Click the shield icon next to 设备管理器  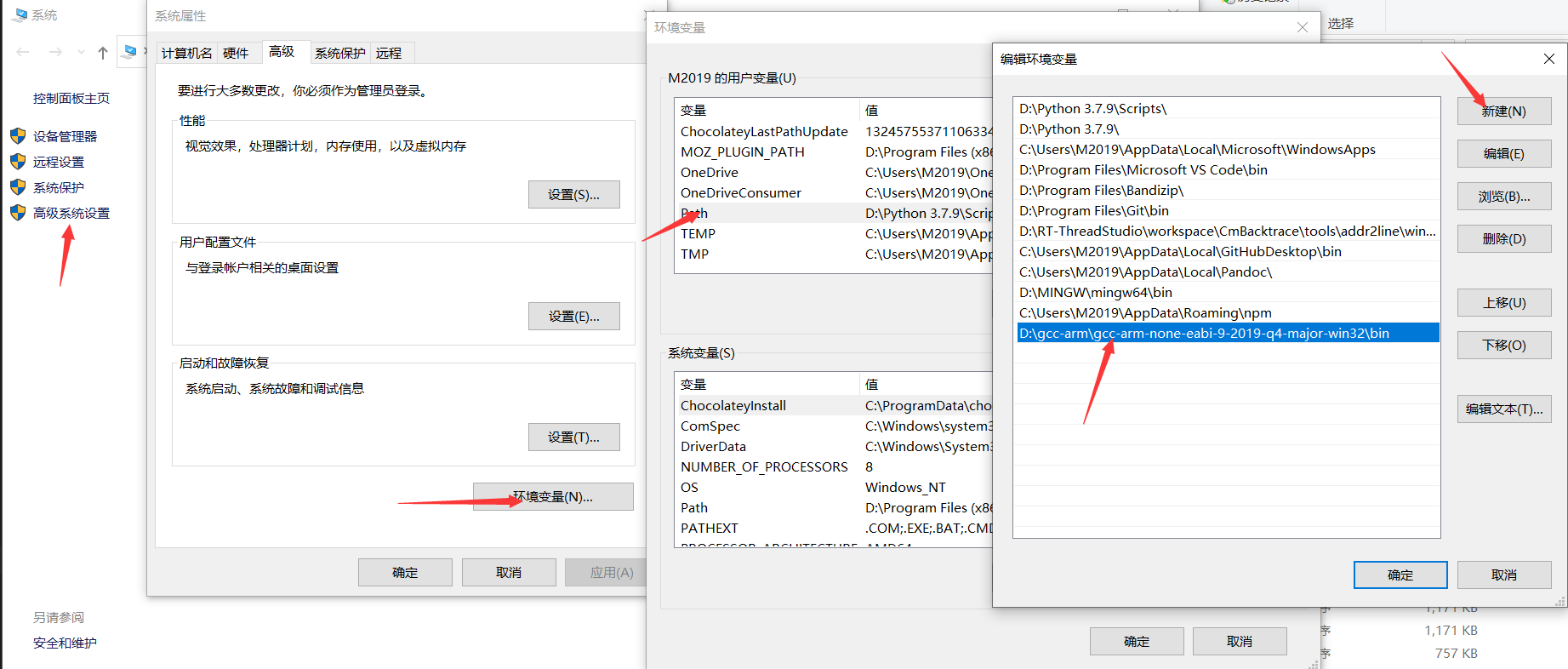point(18,136)
